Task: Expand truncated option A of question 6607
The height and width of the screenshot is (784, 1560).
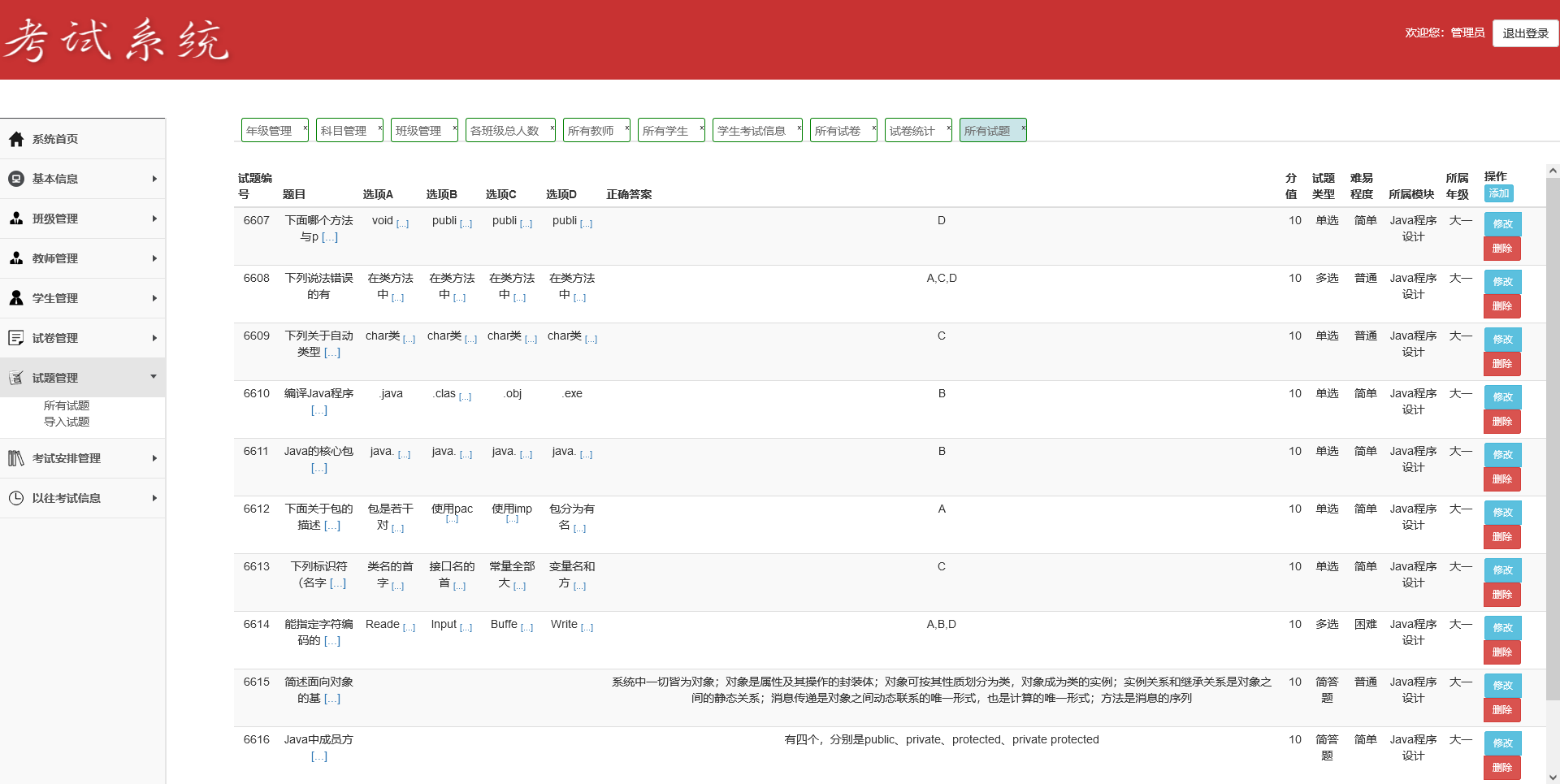Action: tap(403, 223)
